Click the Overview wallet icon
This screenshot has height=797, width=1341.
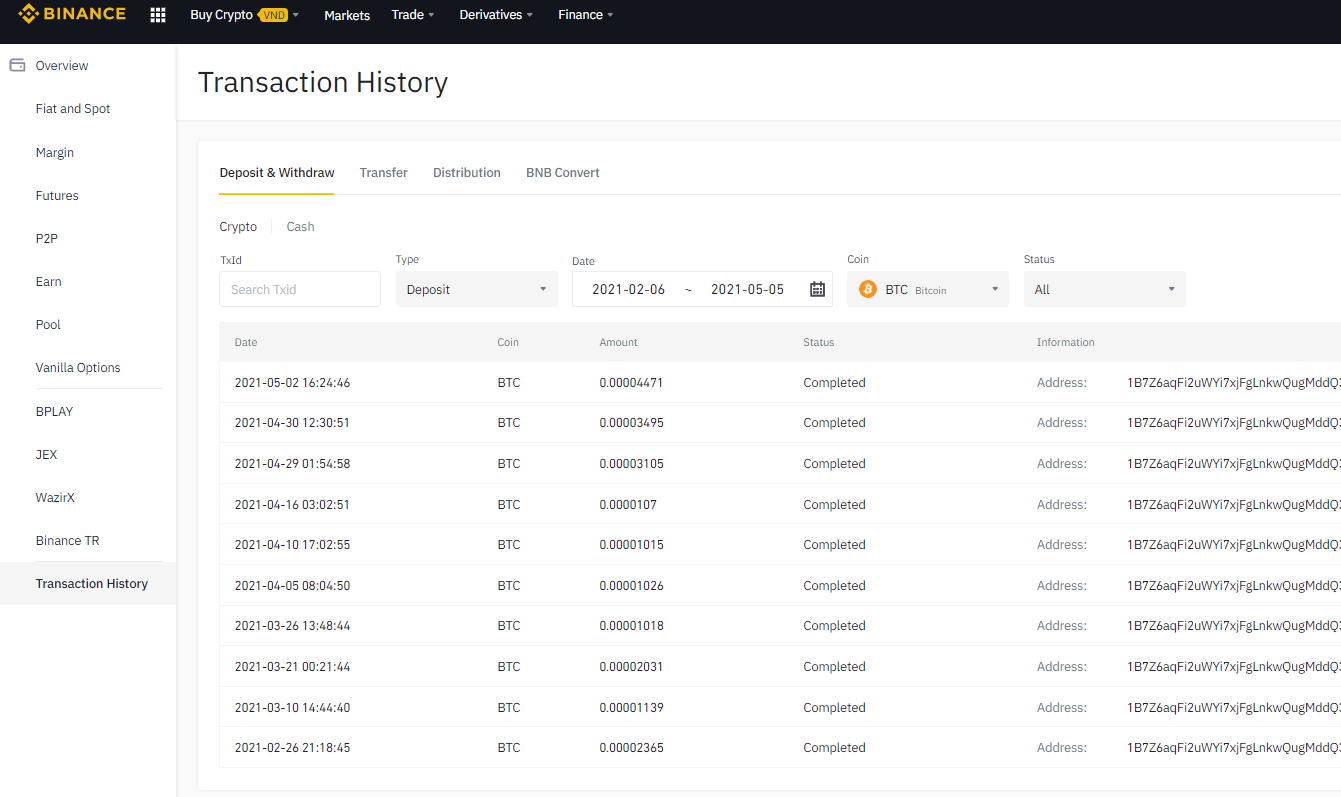point(17,65)
